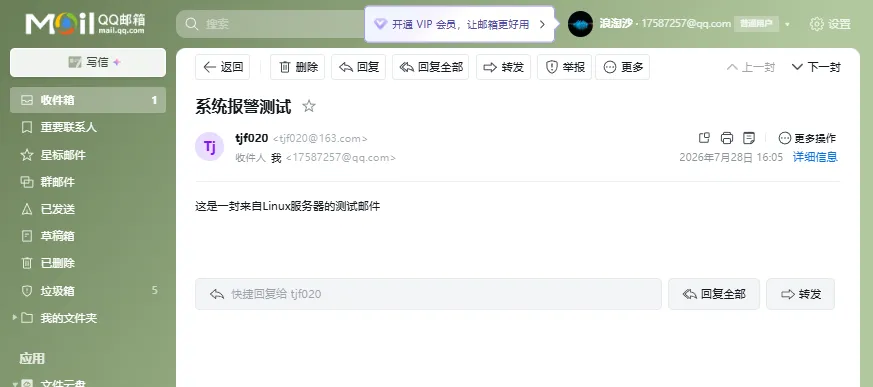Click the sender address tjf020@163.com

(320, 139)
